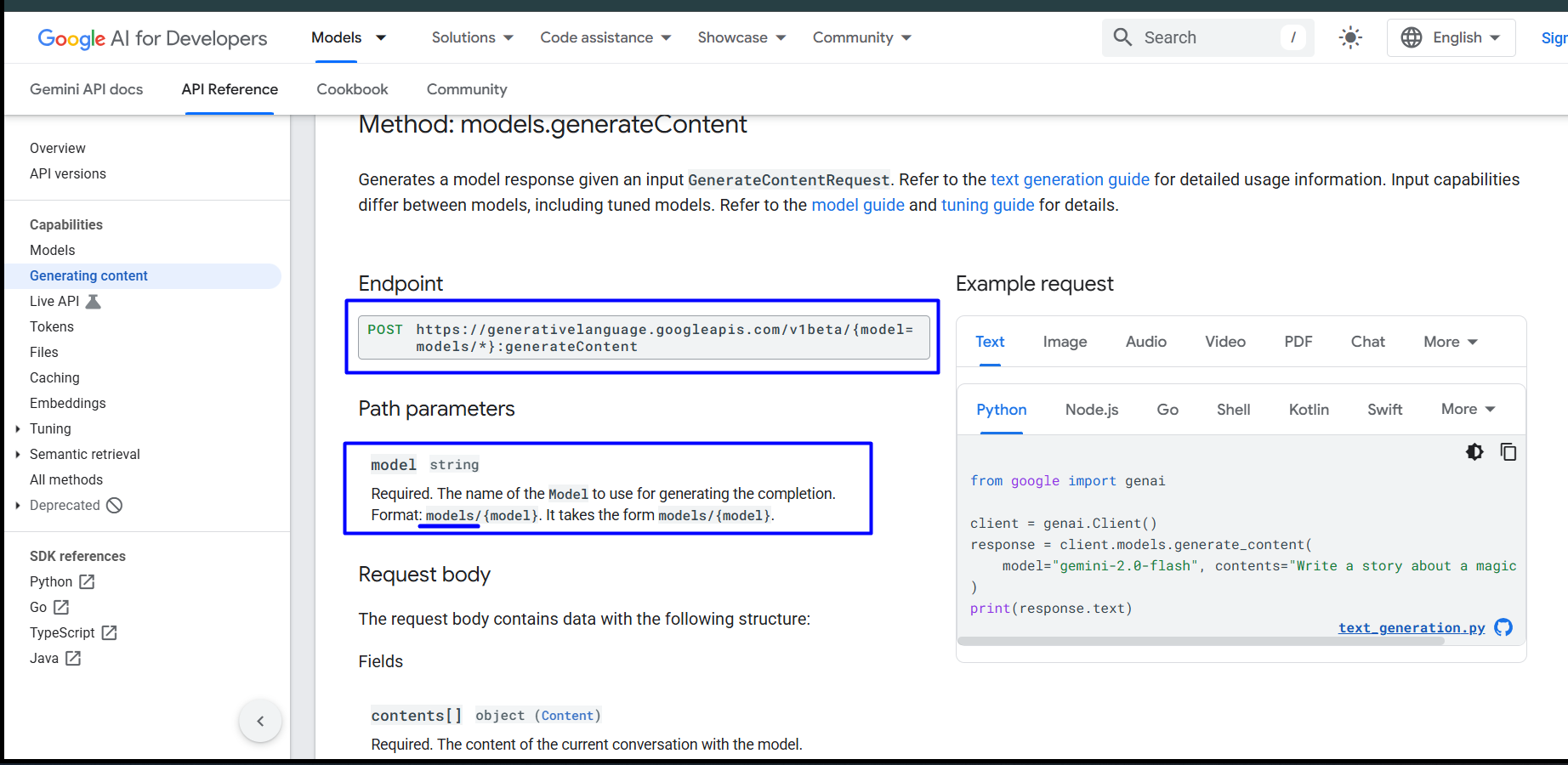Open the Solutions dropdown menu
Screen dimensions: 1568x765
pyautogui.click(x=472, y=37)
